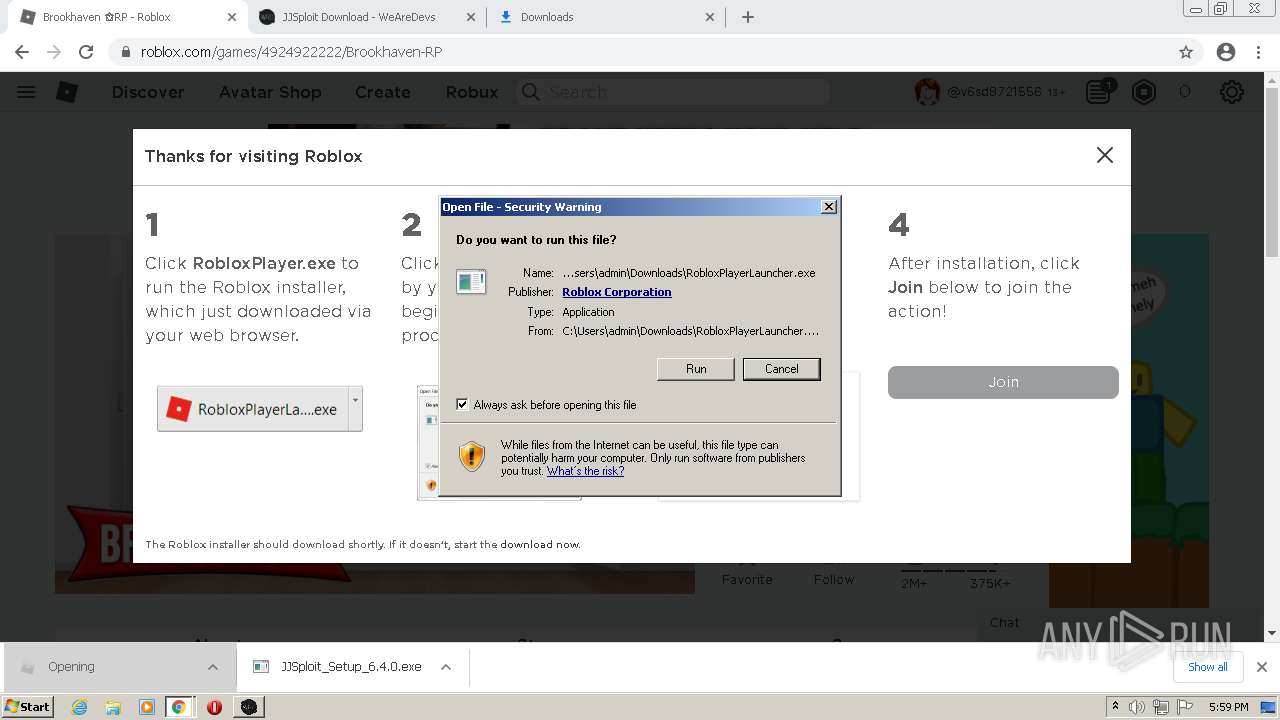
Task: Open the Windows Start menu
Action: pos(28,706)
